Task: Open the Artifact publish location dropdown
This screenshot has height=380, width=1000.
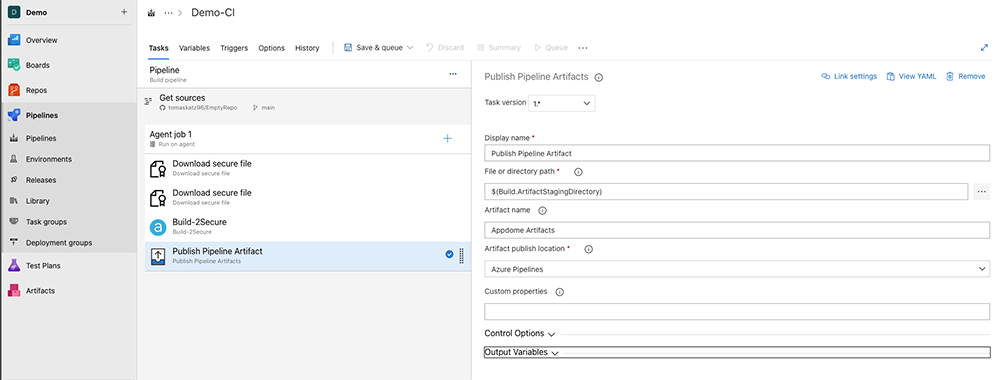Action: point(737,269)
